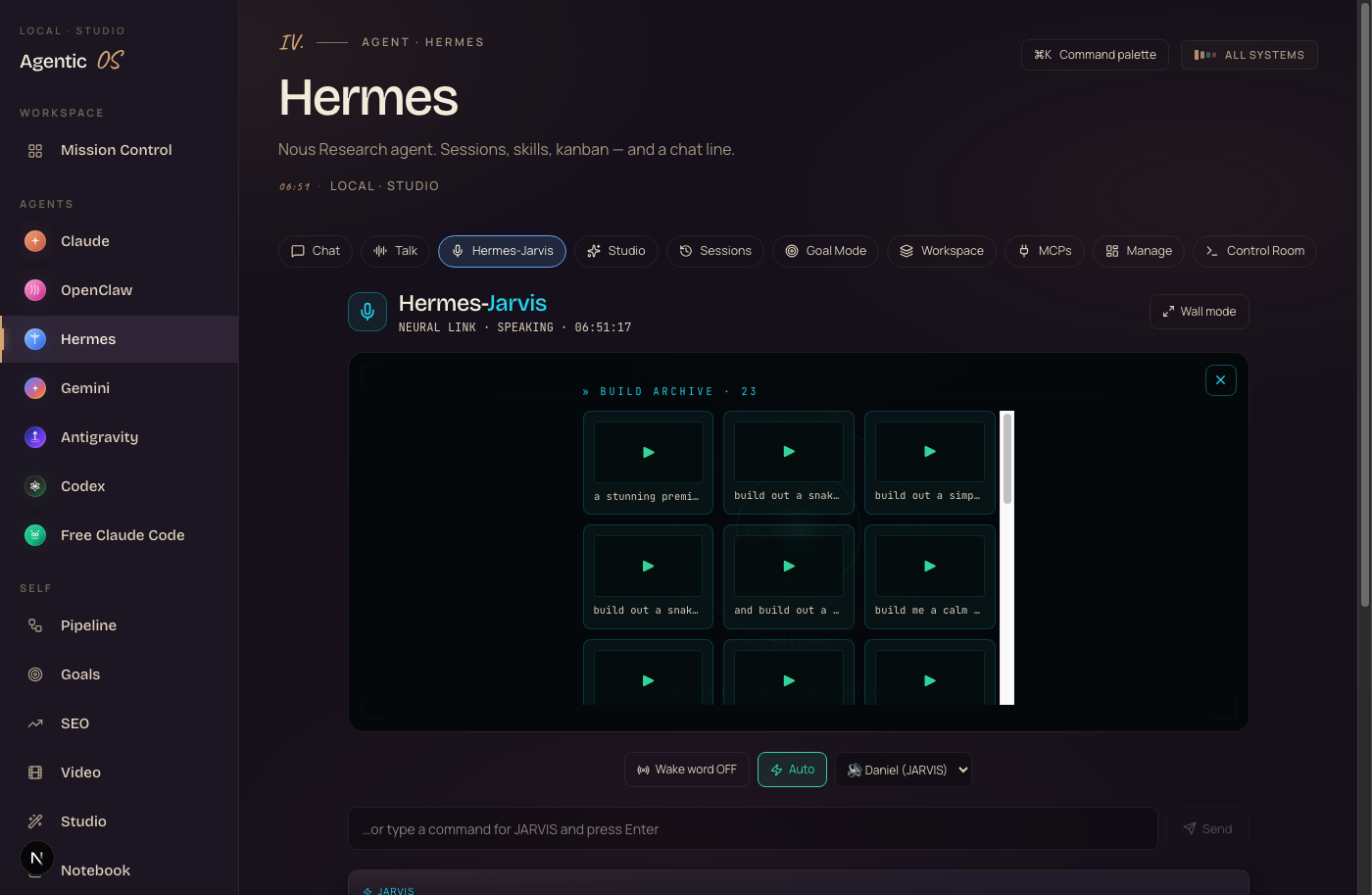Screen dimensions: 1372x895
Task: Open the Workspace tab
Action: [x=942, y=251]
